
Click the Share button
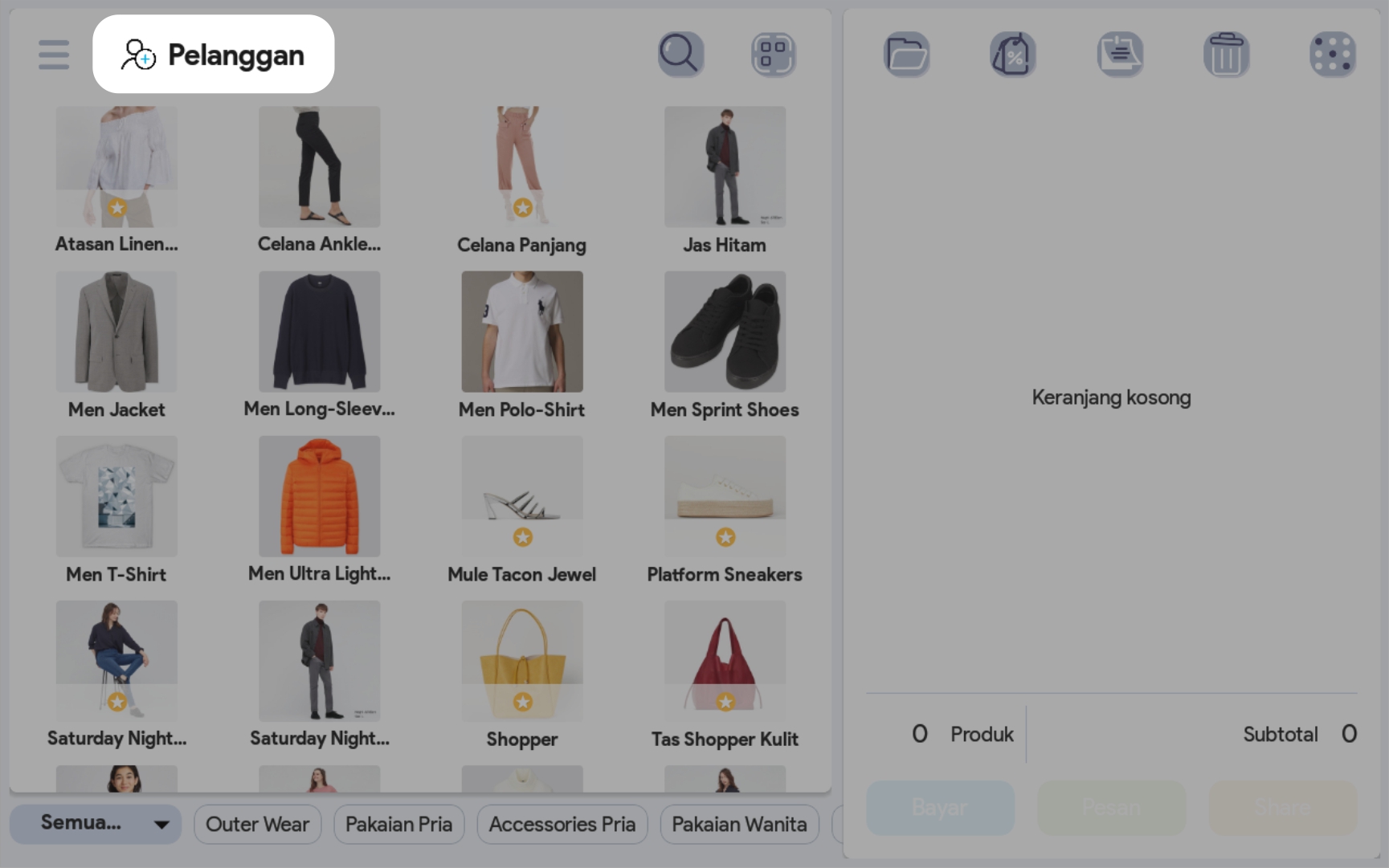(x=1282, y=807)
